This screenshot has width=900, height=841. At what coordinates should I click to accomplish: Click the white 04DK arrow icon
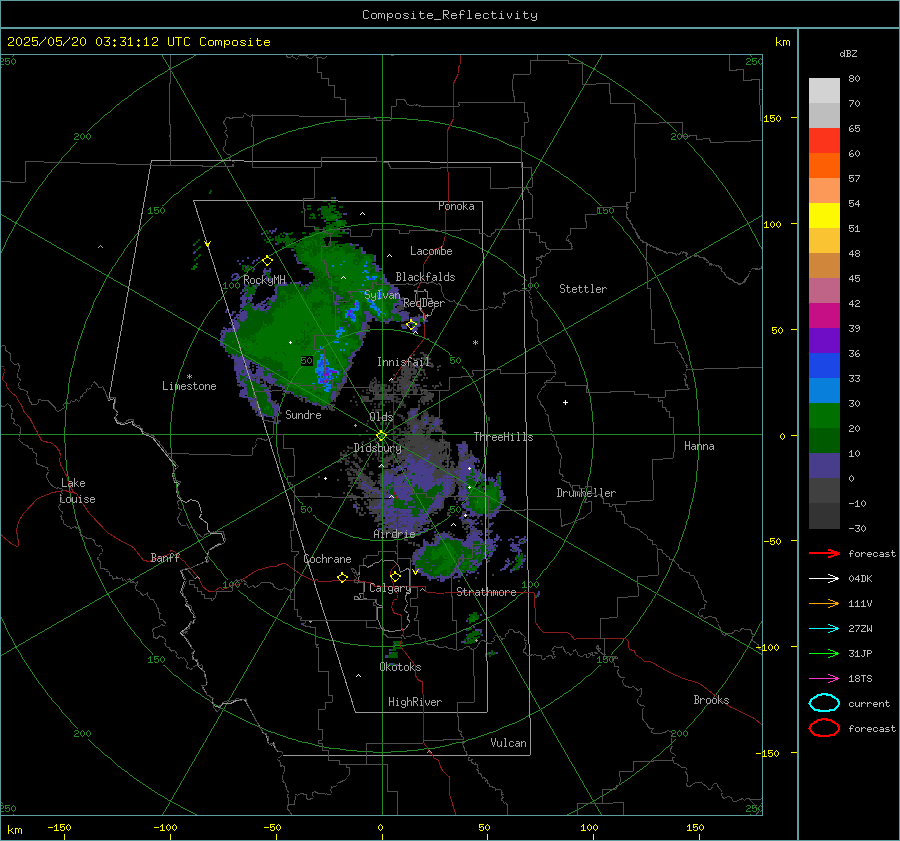tap(824, 578)
